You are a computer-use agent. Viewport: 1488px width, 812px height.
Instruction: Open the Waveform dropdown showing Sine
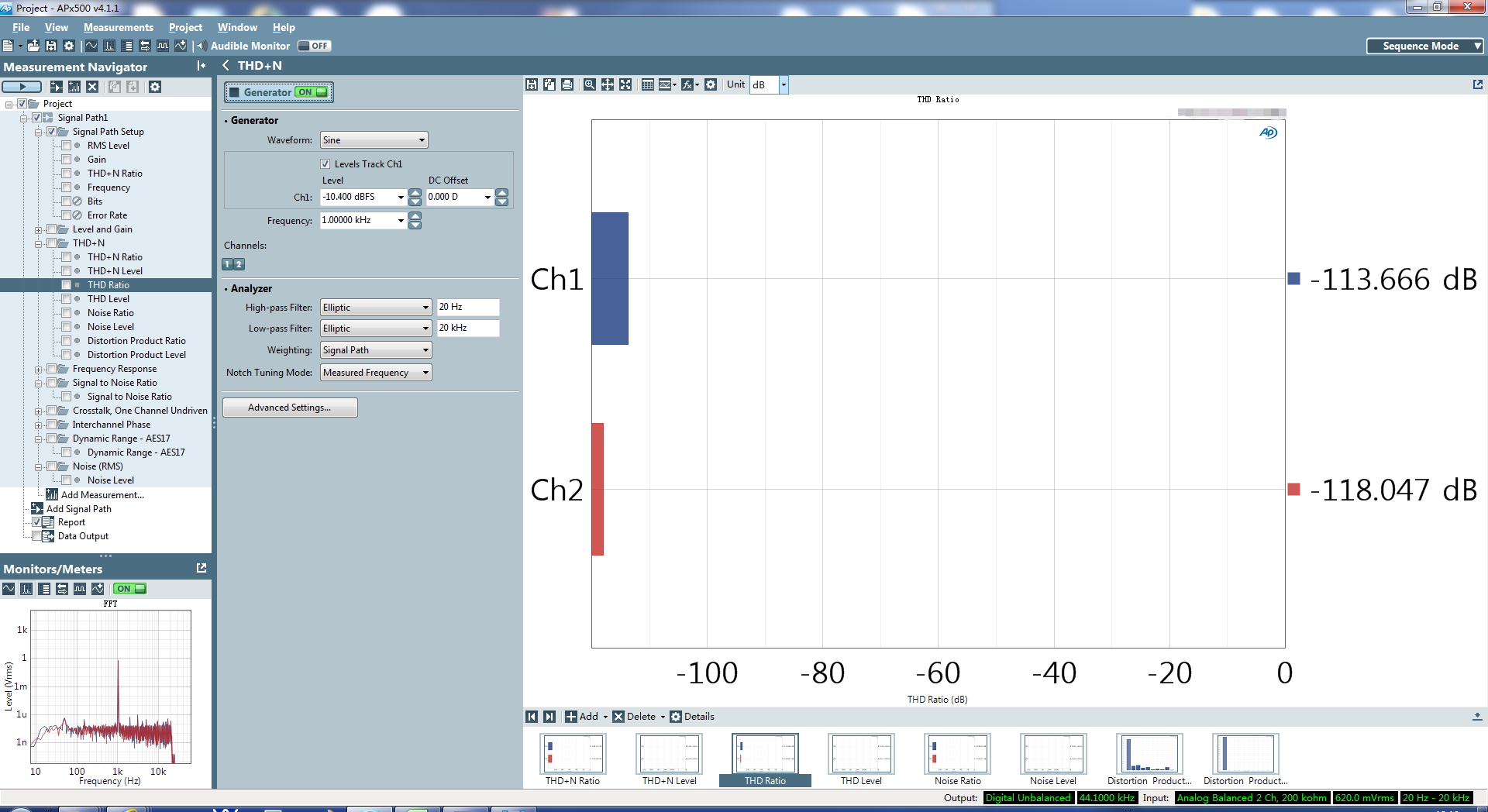point(374,140)
